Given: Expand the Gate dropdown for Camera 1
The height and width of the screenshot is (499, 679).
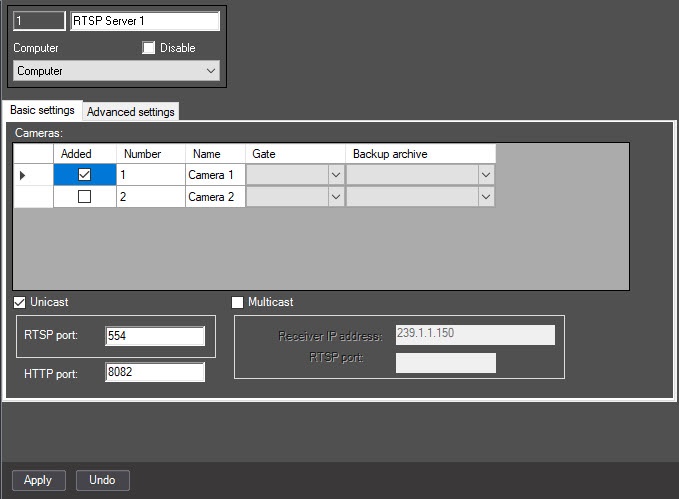Looking at the screenshot, I should coord(336,175).
